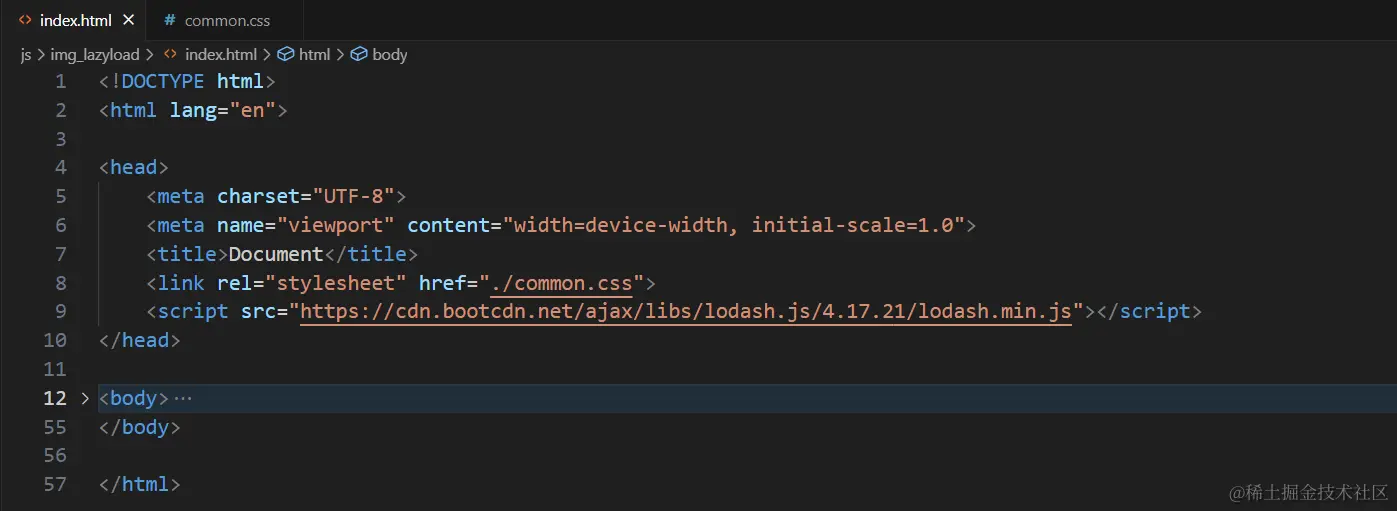This screenshot has height=511, width=1397.
Task: Click line number 9 in the gutter
Action: click(61, 311)
